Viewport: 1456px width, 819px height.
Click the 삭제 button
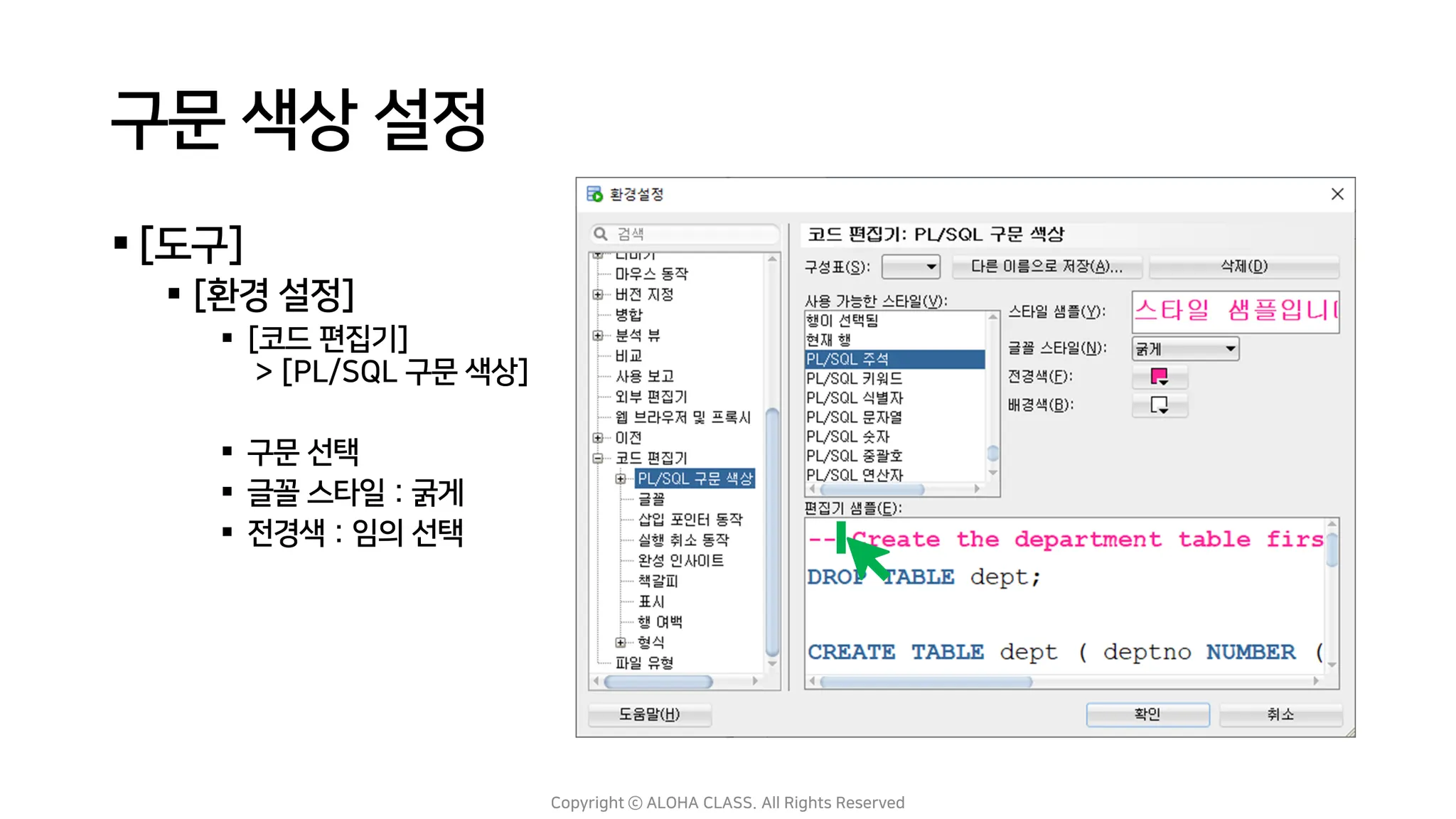tap(1244, 267)
